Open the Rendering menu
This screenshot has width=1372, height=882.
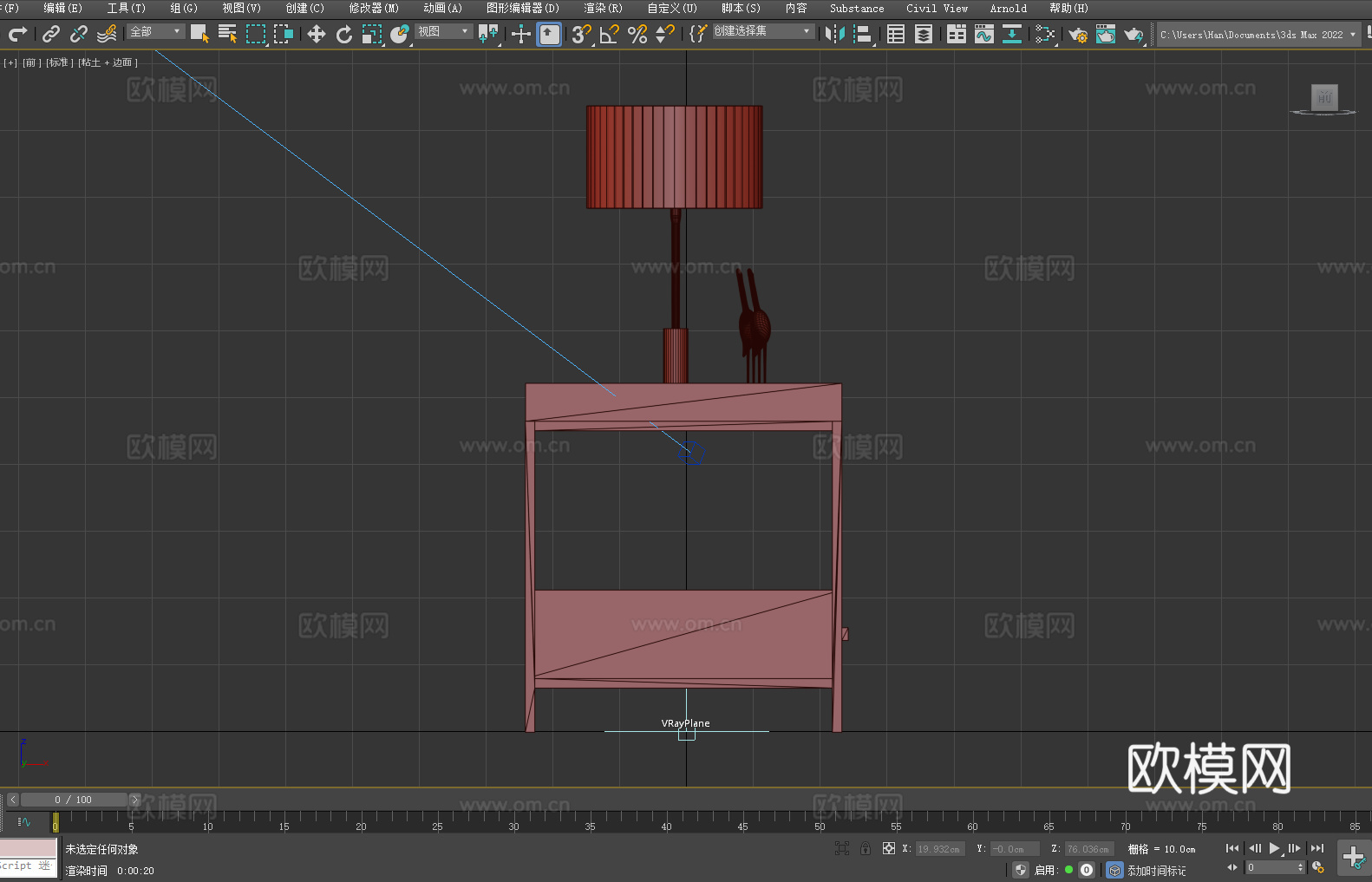(603, 8)
